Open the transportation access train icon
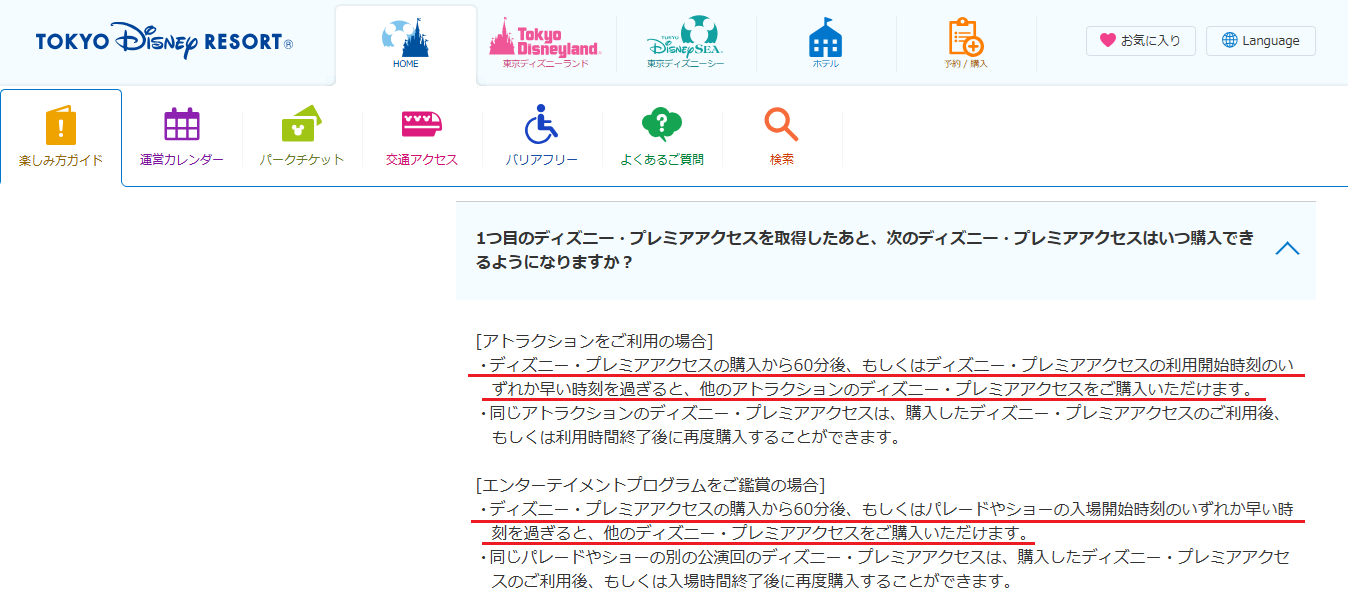 pos(422,125)
